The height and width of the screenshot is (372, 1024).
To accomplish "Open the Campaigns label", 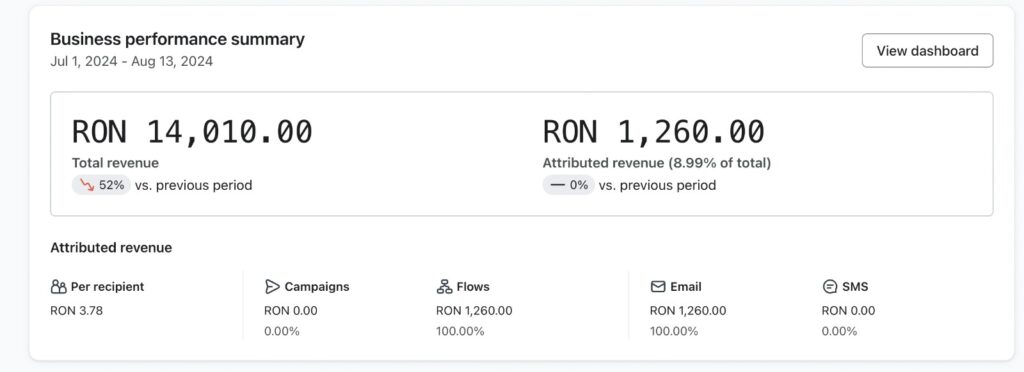I will [x=317, y=287].
